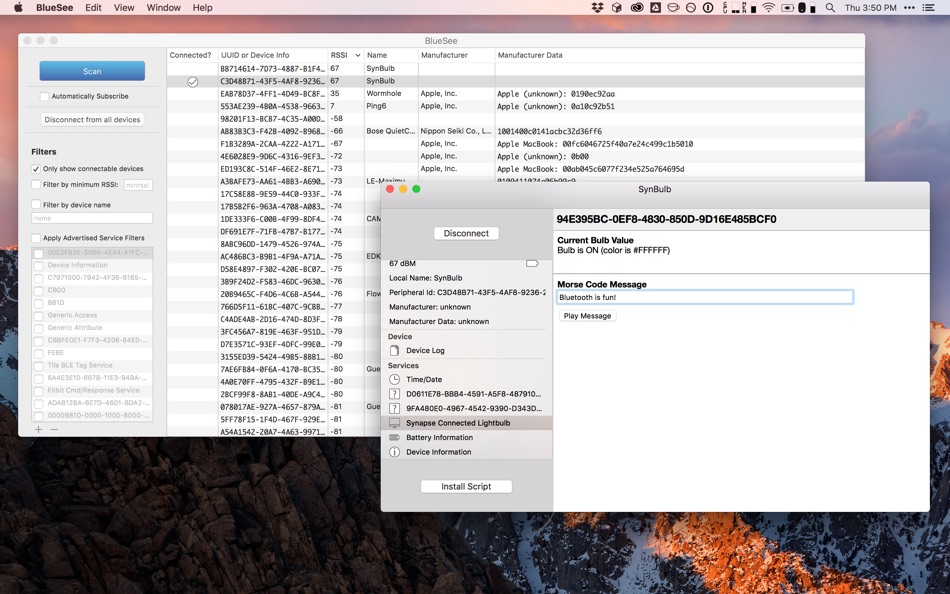Click the Battery Information battery icon
Screen dimensions: 950x594
[x=394, y=438]
